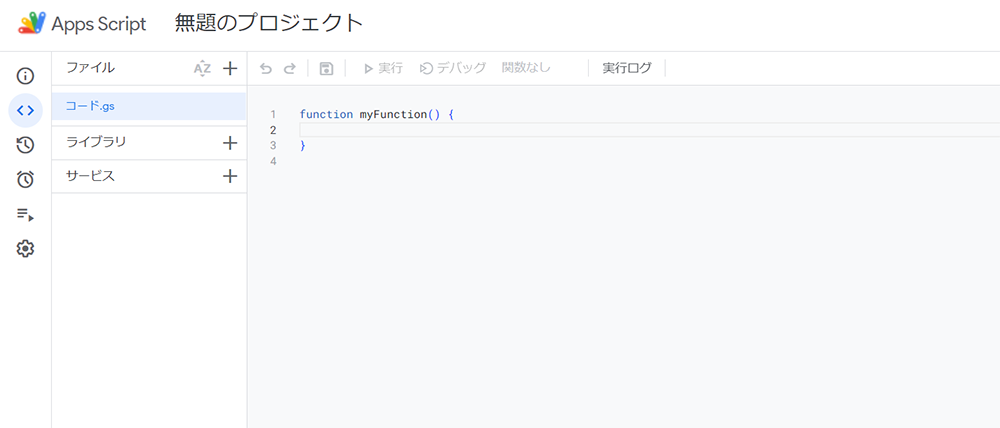The height and width of the screenshot is (428, 1000).
Task: Click the サービス section label
Action: point(91,176)
